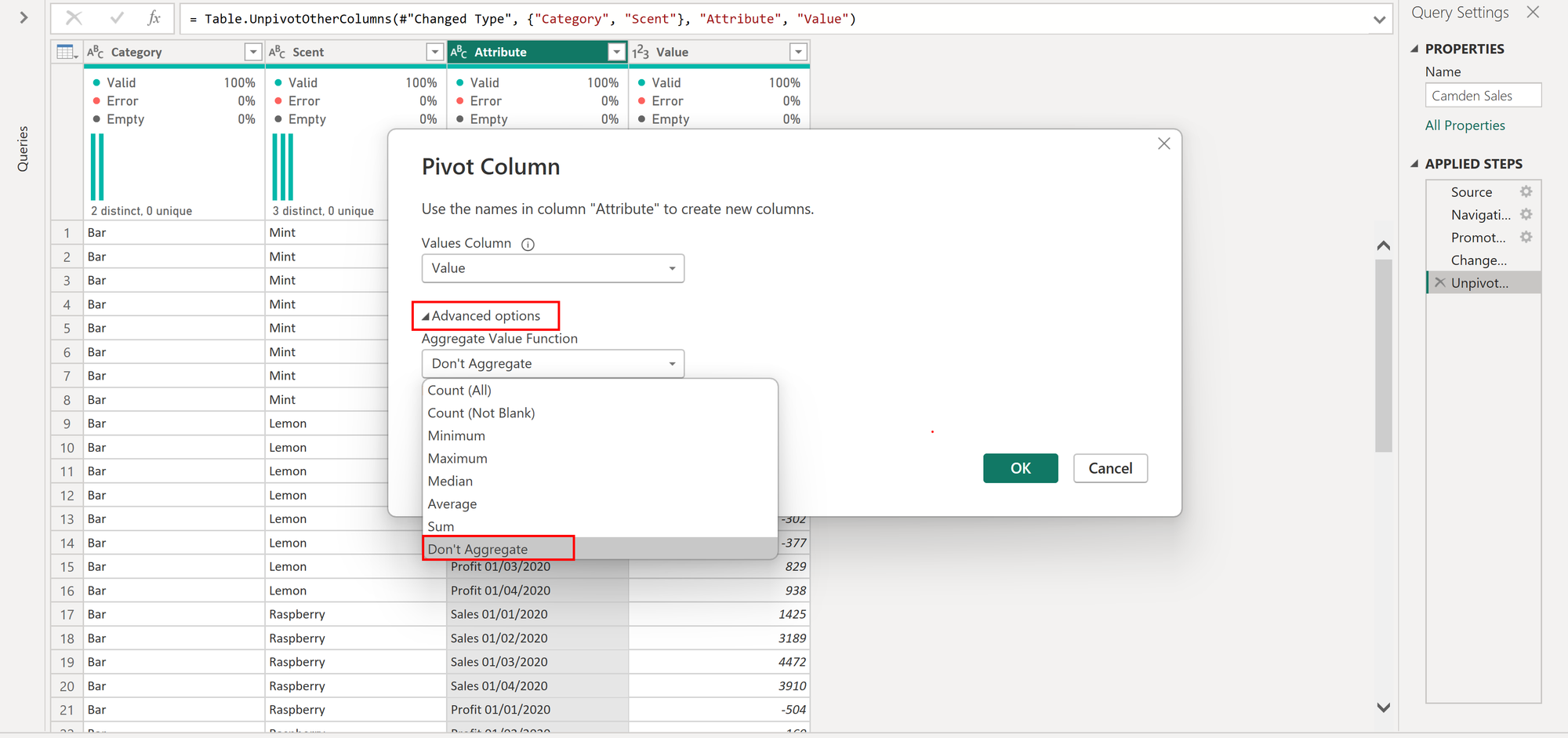Select row number 10
Viewport: 1568px width, 738px height.
click(x=67, y=448)
